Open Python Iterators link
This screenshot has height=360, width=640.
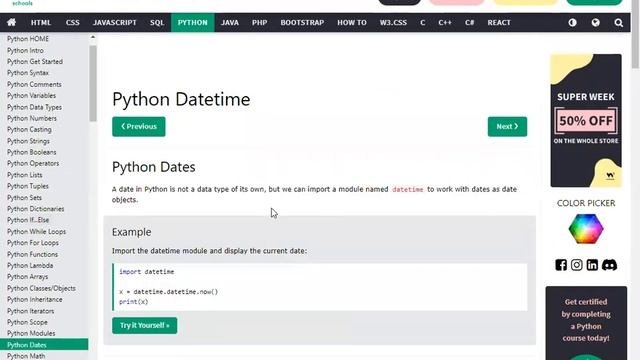(30, 311)
